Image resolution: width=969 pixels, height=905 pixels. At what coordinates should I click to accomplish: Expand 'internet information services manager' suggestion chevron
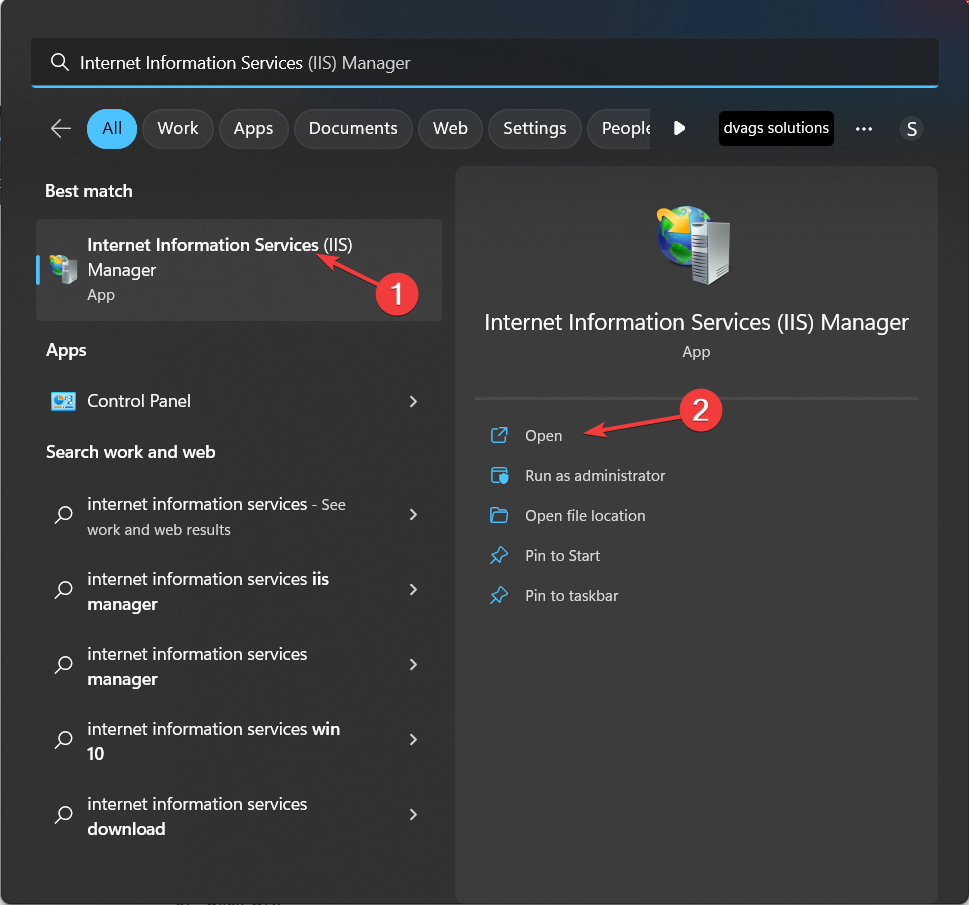[x=413, y=665]
